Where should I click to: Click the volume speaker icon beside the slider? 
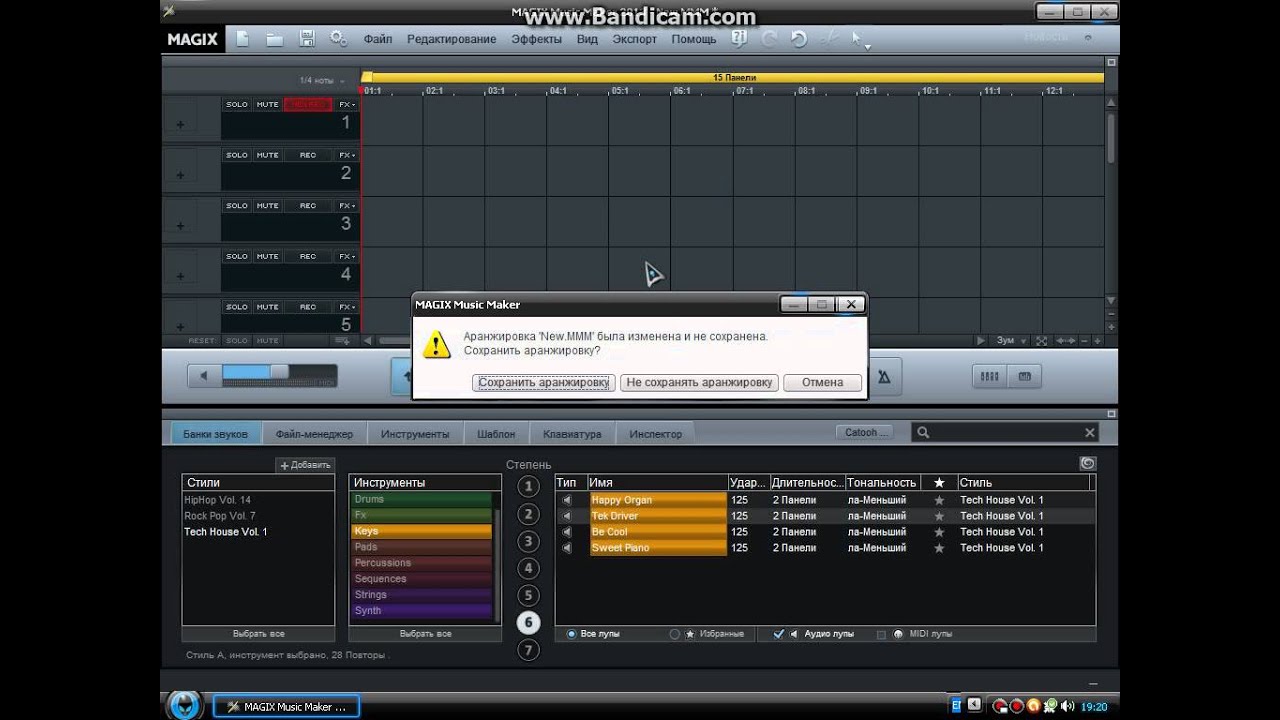point(204,376)
